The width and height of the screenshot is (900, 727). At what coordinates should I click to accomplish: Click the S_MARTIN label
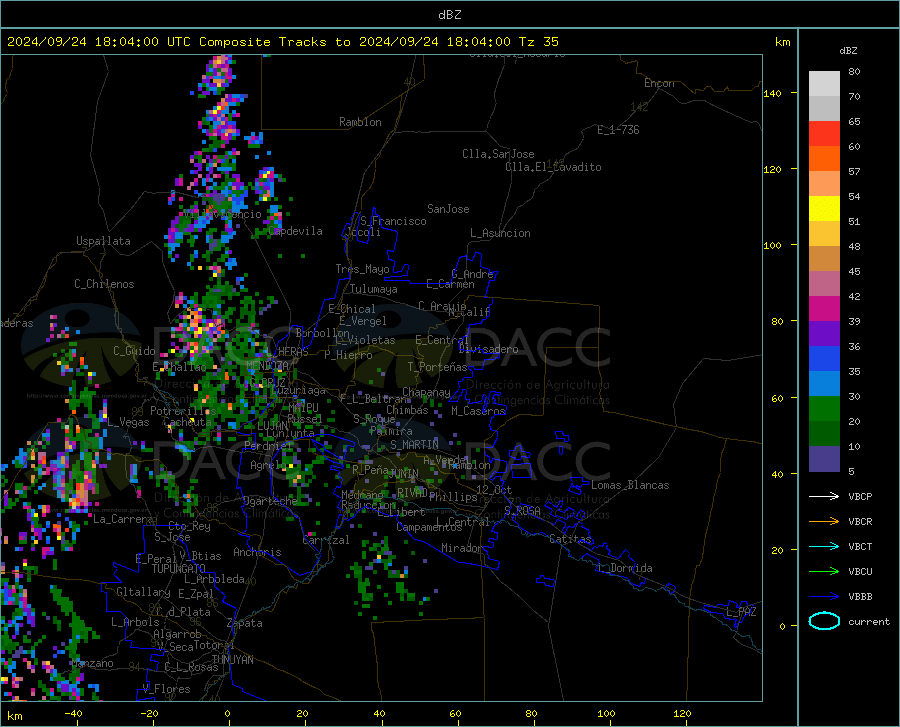click(414, 445)
